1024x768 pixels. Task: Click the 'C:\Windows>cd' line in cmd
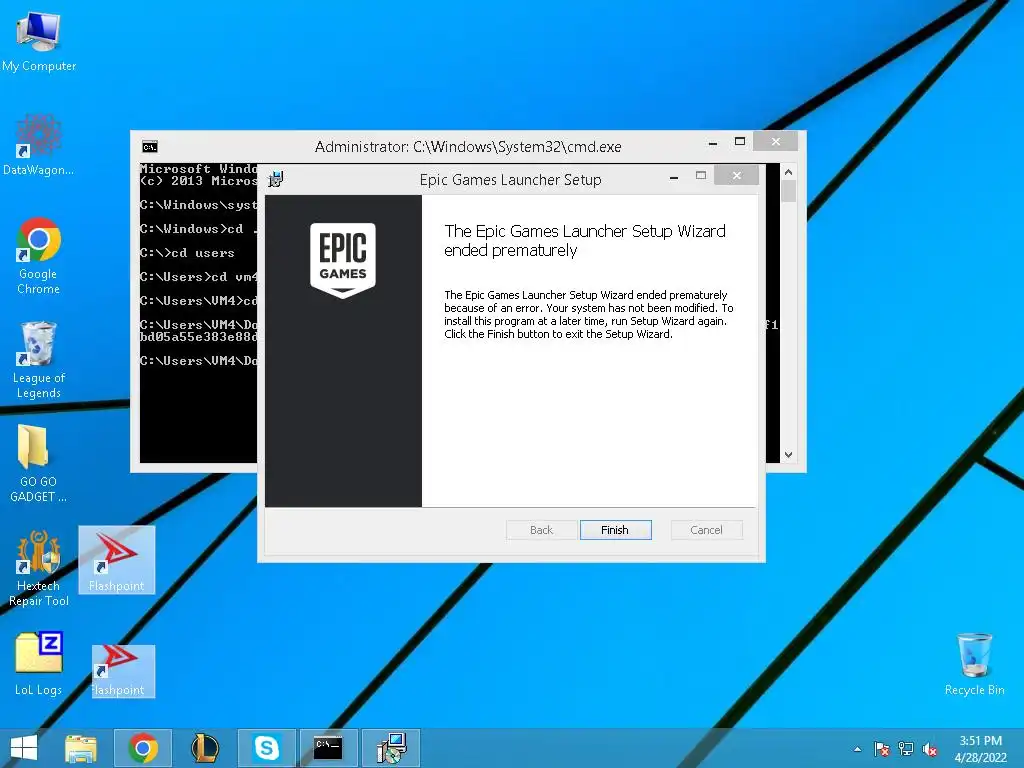tap(199, 229)
